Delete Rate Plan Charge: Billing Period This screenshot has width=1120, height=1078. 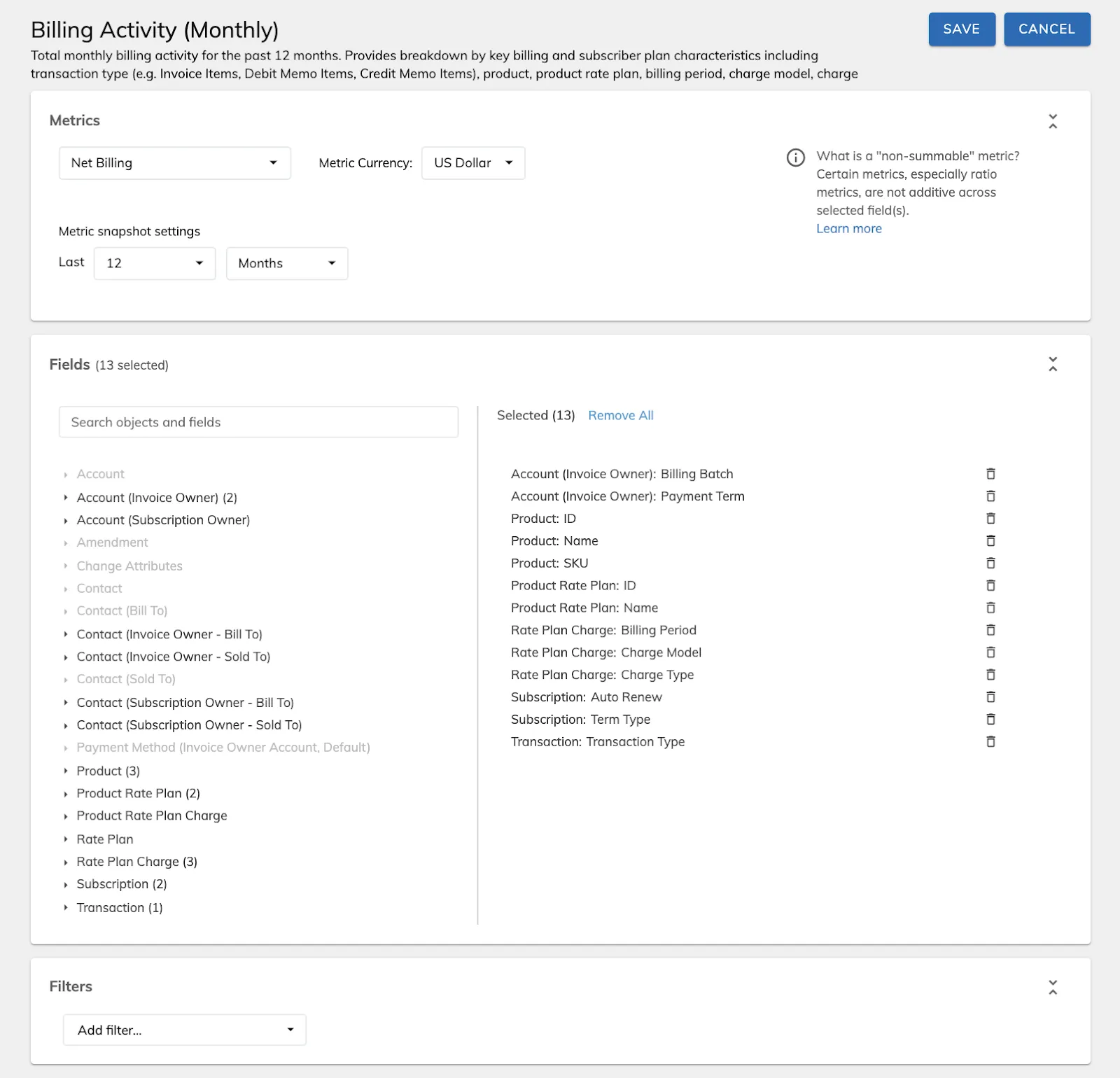990,630
